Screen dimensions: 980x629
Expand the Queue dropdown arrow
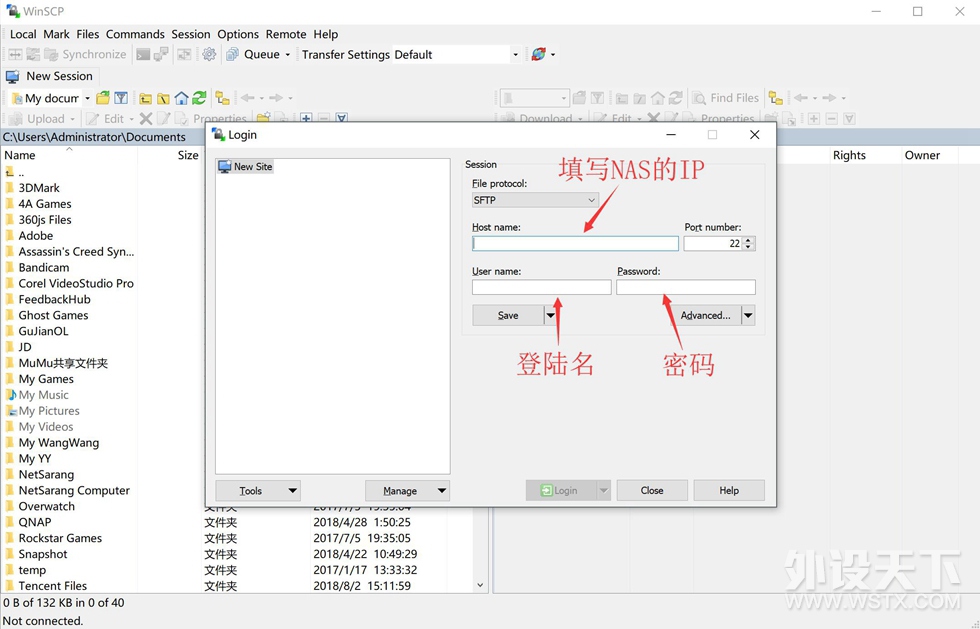pos(288,55)
